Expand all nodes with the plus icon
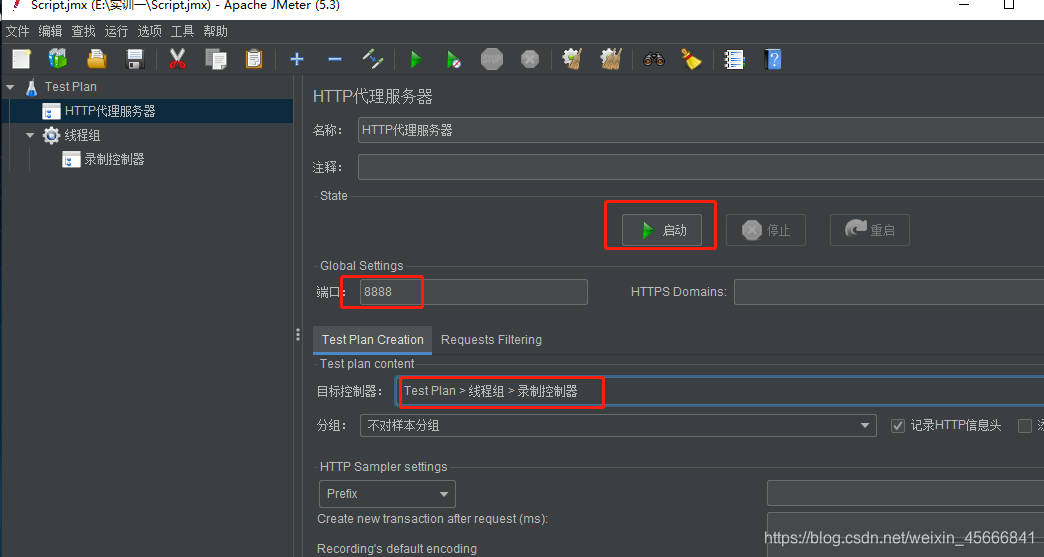 point(297,59)
